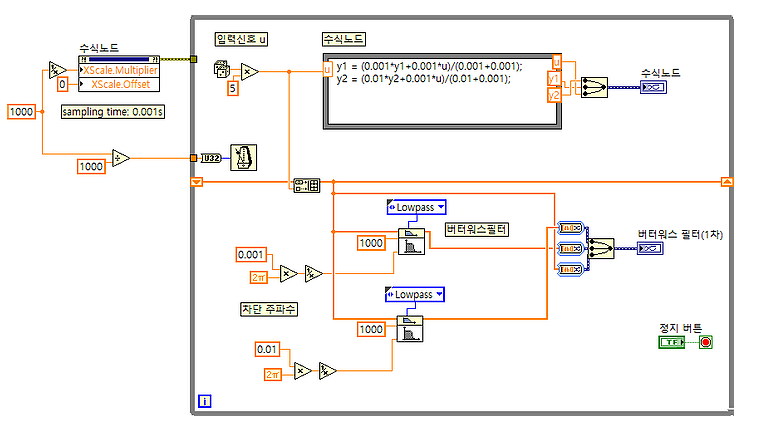Screen dimensions: 769x442
Task: Click the reciprocal node after 0.001 multiply
Action: coord(313,273)
